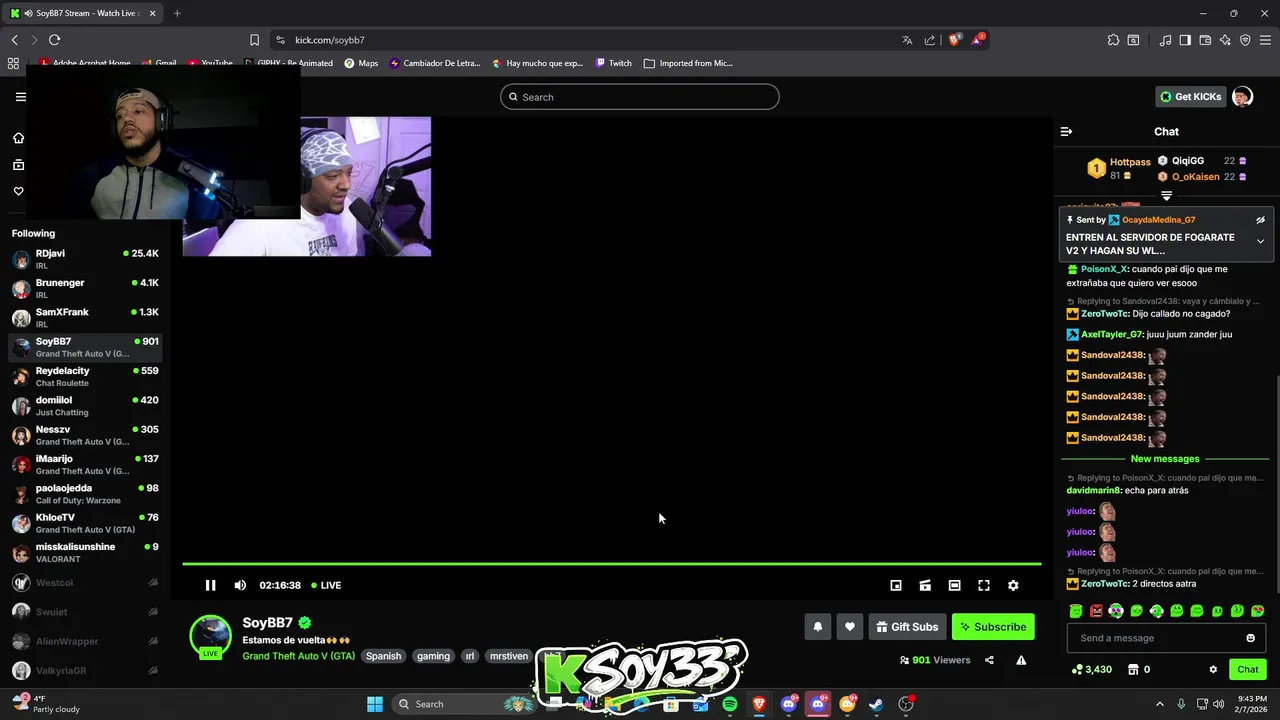Open Brunenger channel from Following

click(85, 288)
